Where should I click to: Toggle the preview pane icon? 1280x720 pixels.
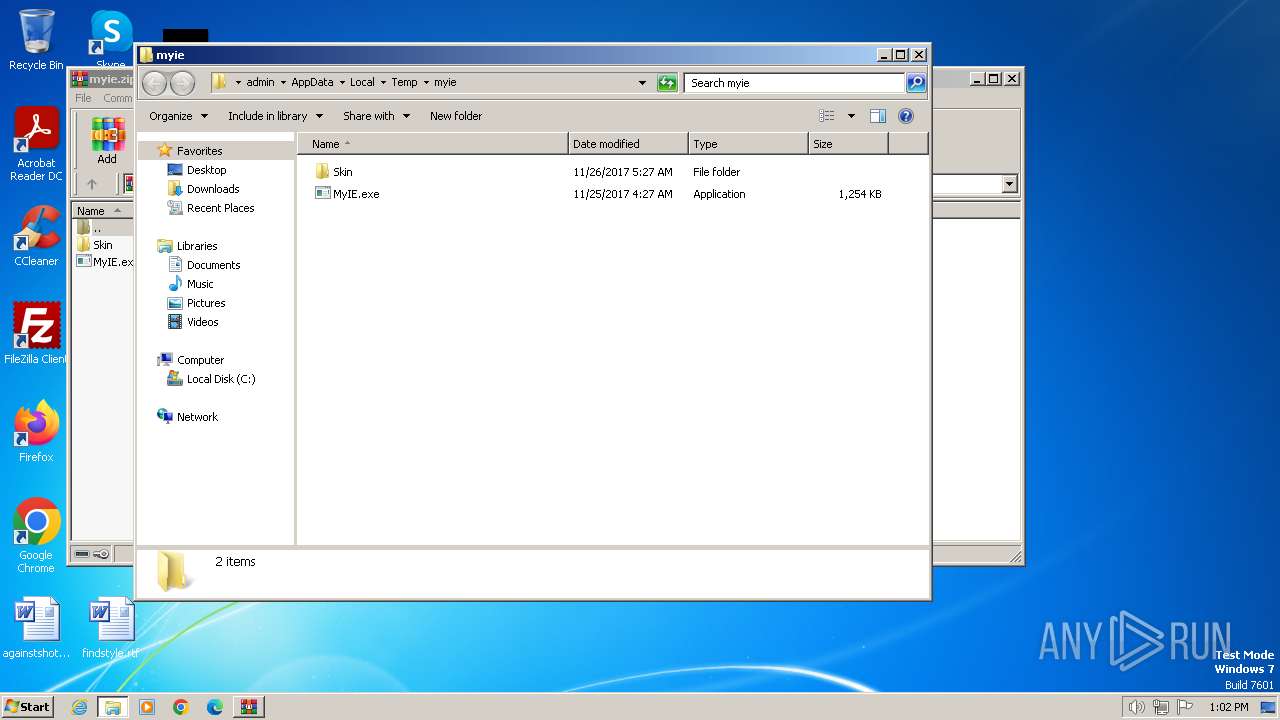[877, 116]
